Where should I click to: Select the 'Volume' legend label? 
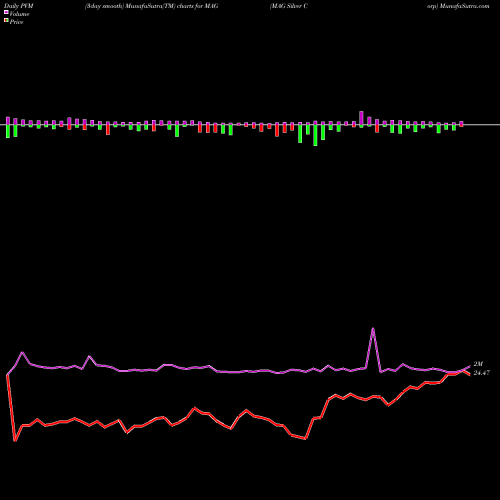coord(19,14)
